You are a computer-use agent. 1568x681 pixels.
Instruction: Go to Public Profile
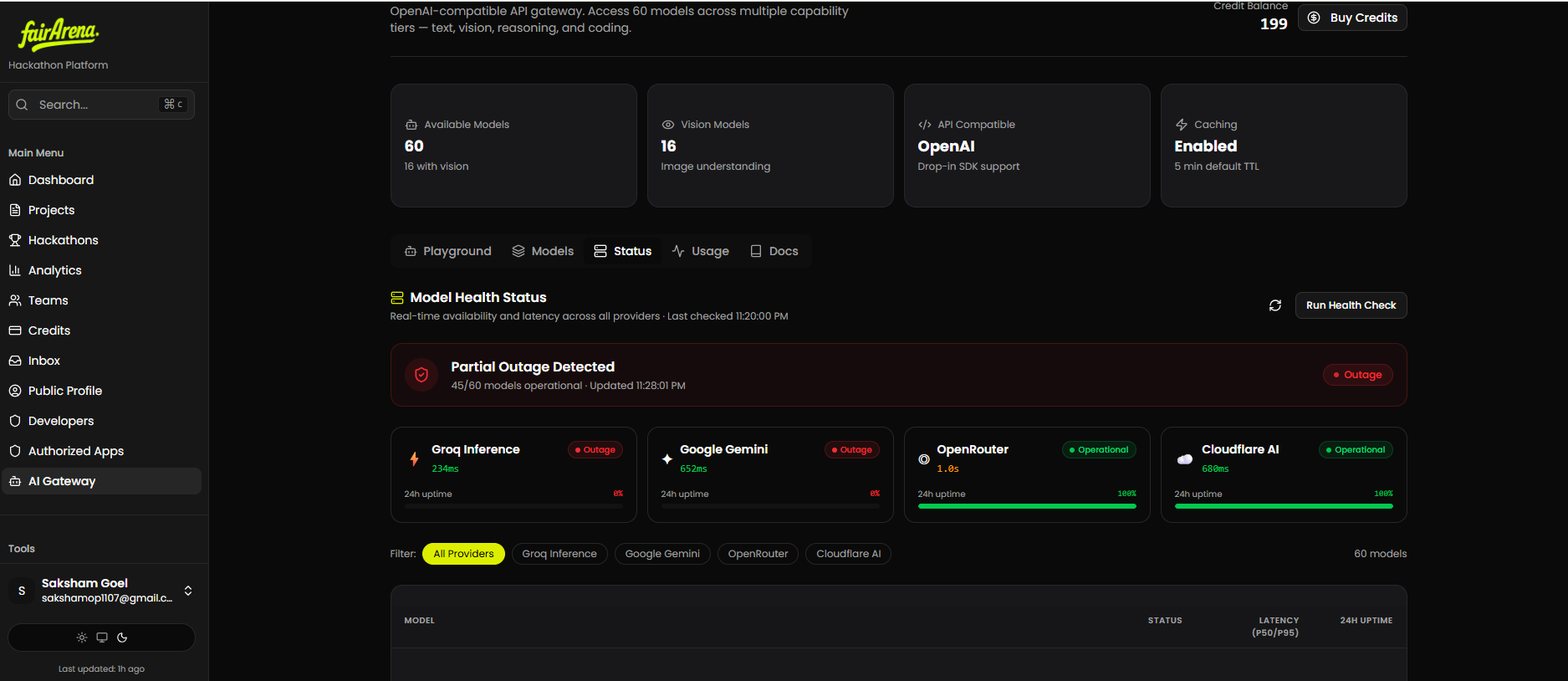tap(101, 391)
